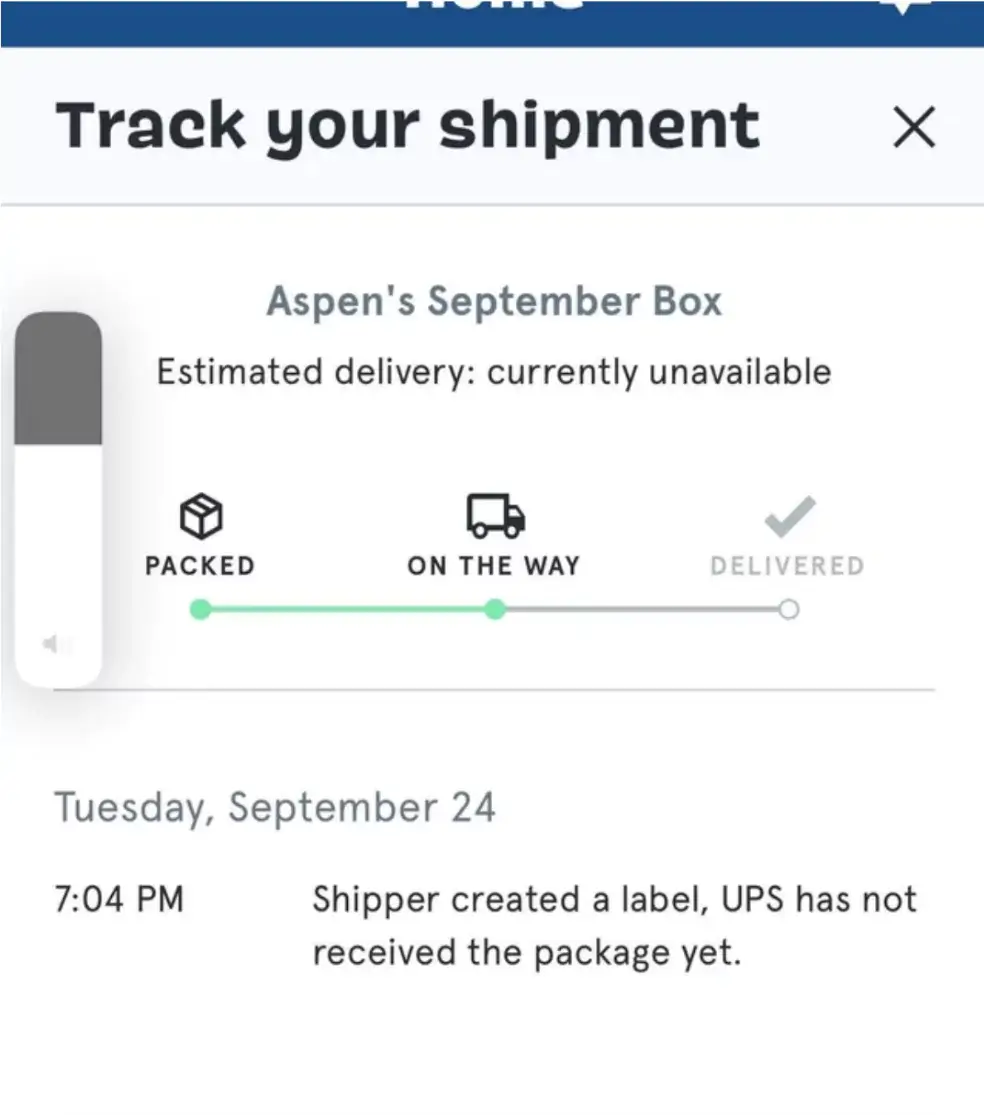
Task: Click the Tuesday, September 24 date heading
Action: pyautogui.click(x=275, y=807)
